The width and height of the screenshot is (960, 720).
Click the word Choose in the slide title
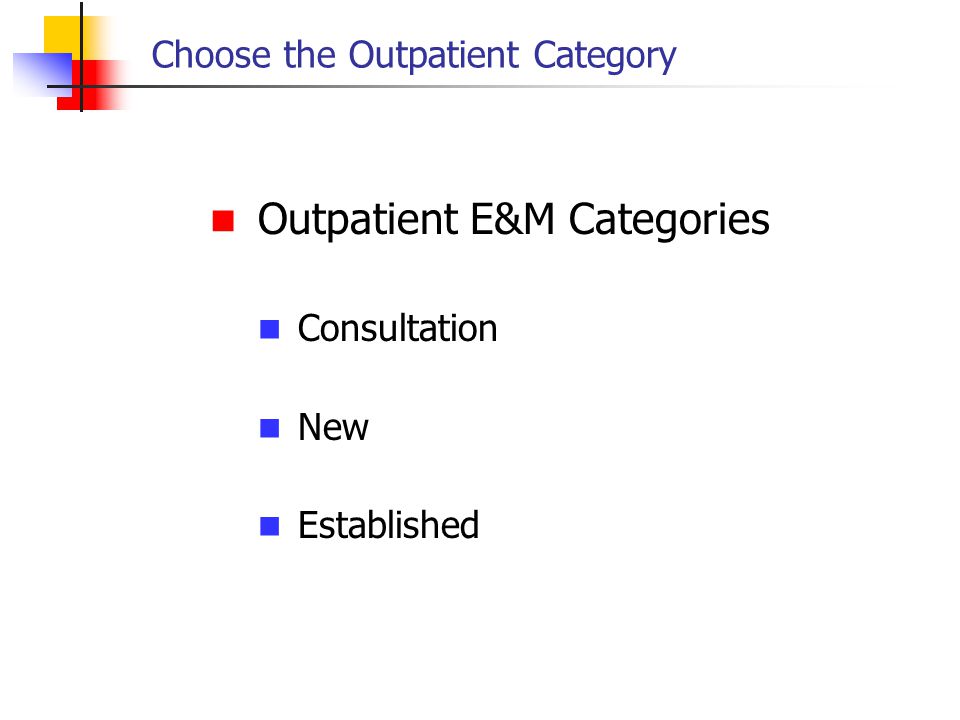click(211, 54)
